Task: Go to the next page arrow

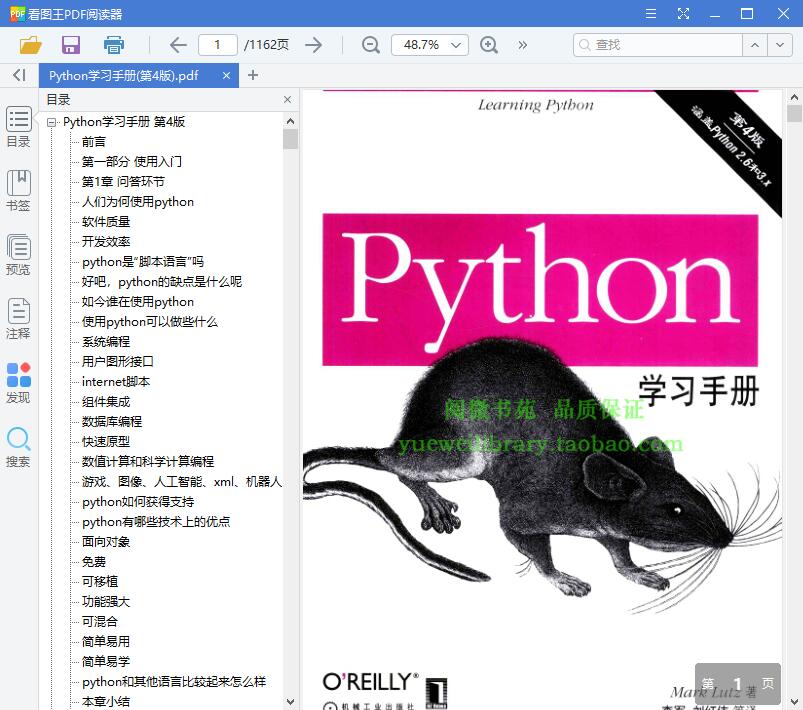Action: (313, 45)
